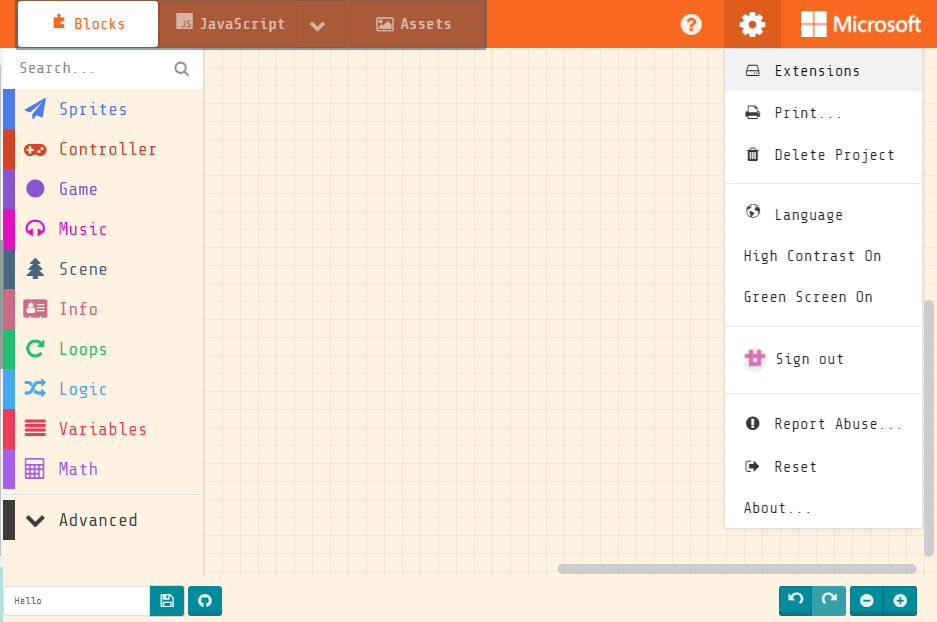The width and height of the screenshot is (937, 622).
Task: Zoom out of the workspace
Action: point(867,601)
